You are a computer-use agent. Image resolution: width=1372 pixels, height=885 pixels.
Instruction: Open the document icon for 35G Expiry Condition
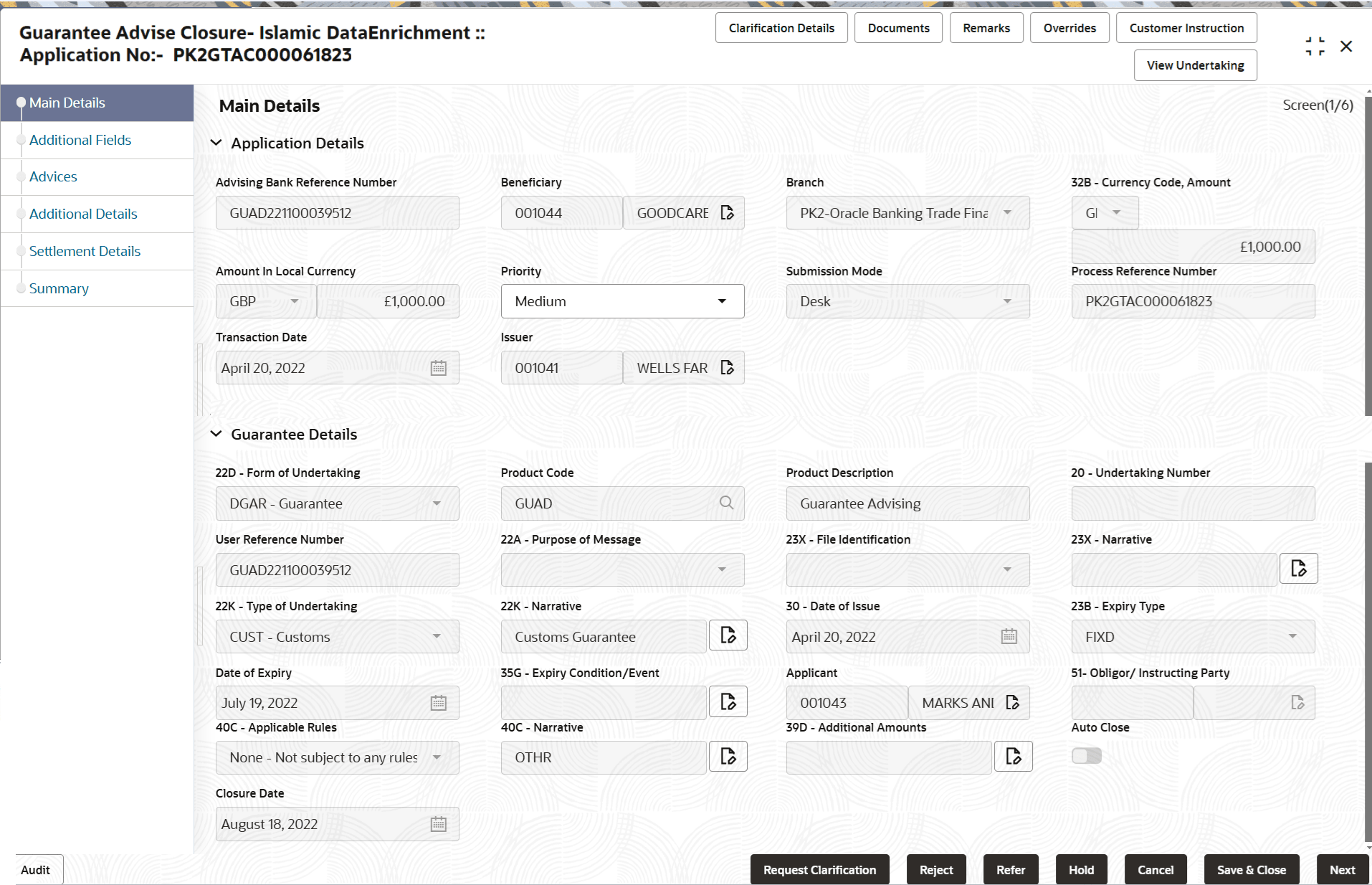(x=728, y=701)
